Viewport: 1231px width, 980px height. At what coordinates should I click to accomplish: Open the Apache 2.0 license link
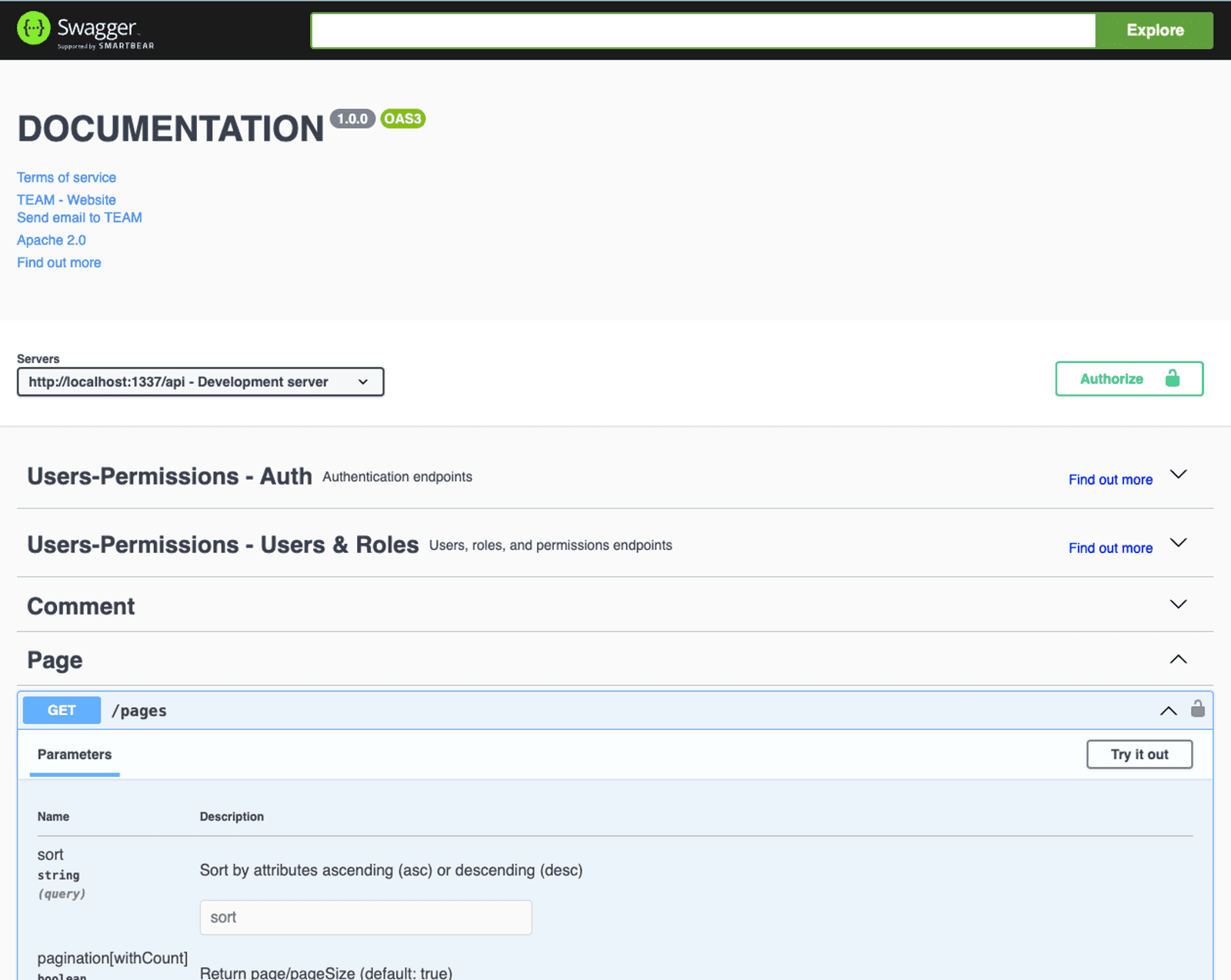pos(52,240)
